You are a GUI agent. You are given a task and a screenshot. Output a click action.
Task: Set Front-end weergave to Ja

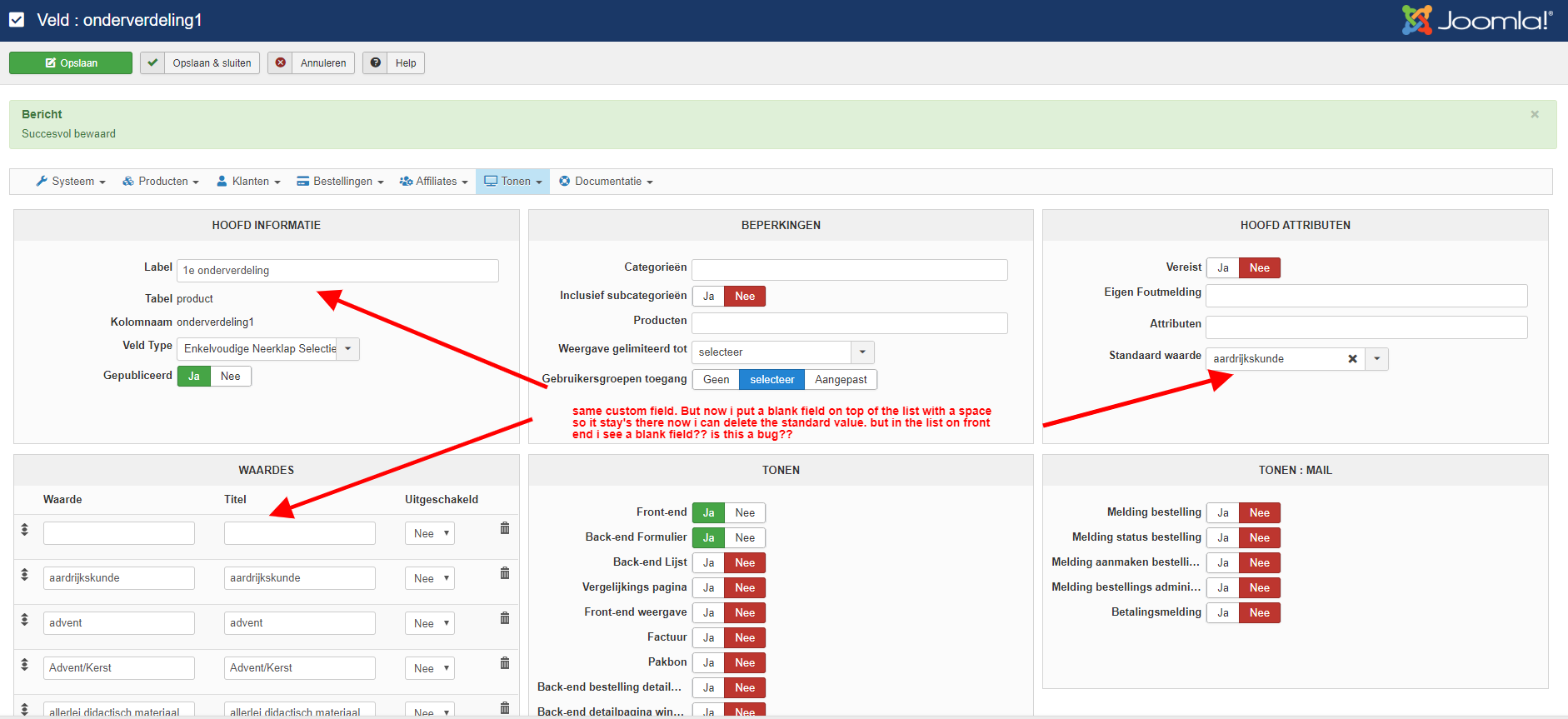tap(708, 613)
